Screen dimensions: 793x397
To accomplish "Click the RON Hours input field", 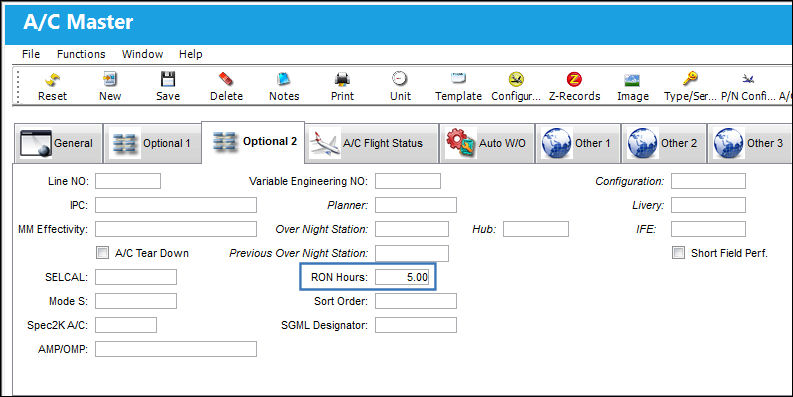I will 402,277.
